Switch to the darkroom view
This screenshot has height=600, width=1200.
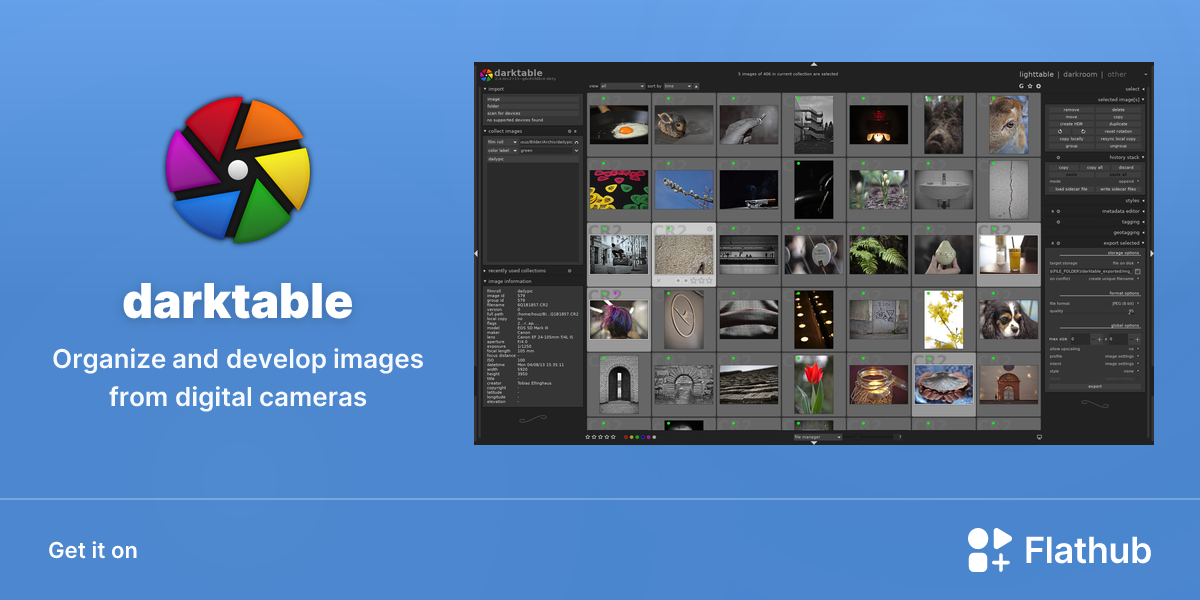click(x=1079, y=74)
